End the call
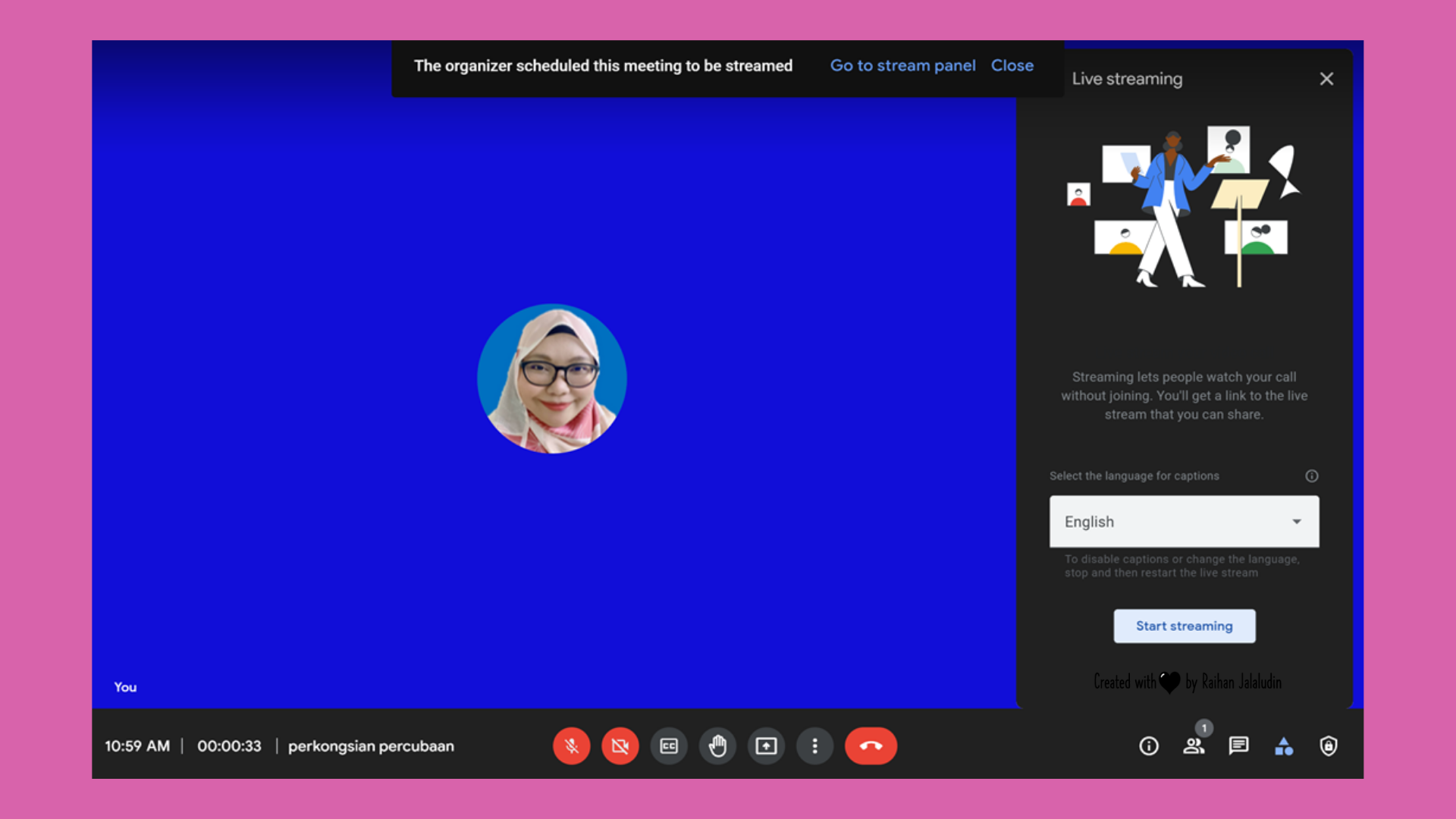This screenshot has width=1456, height=819. click(x=871, y=745)
